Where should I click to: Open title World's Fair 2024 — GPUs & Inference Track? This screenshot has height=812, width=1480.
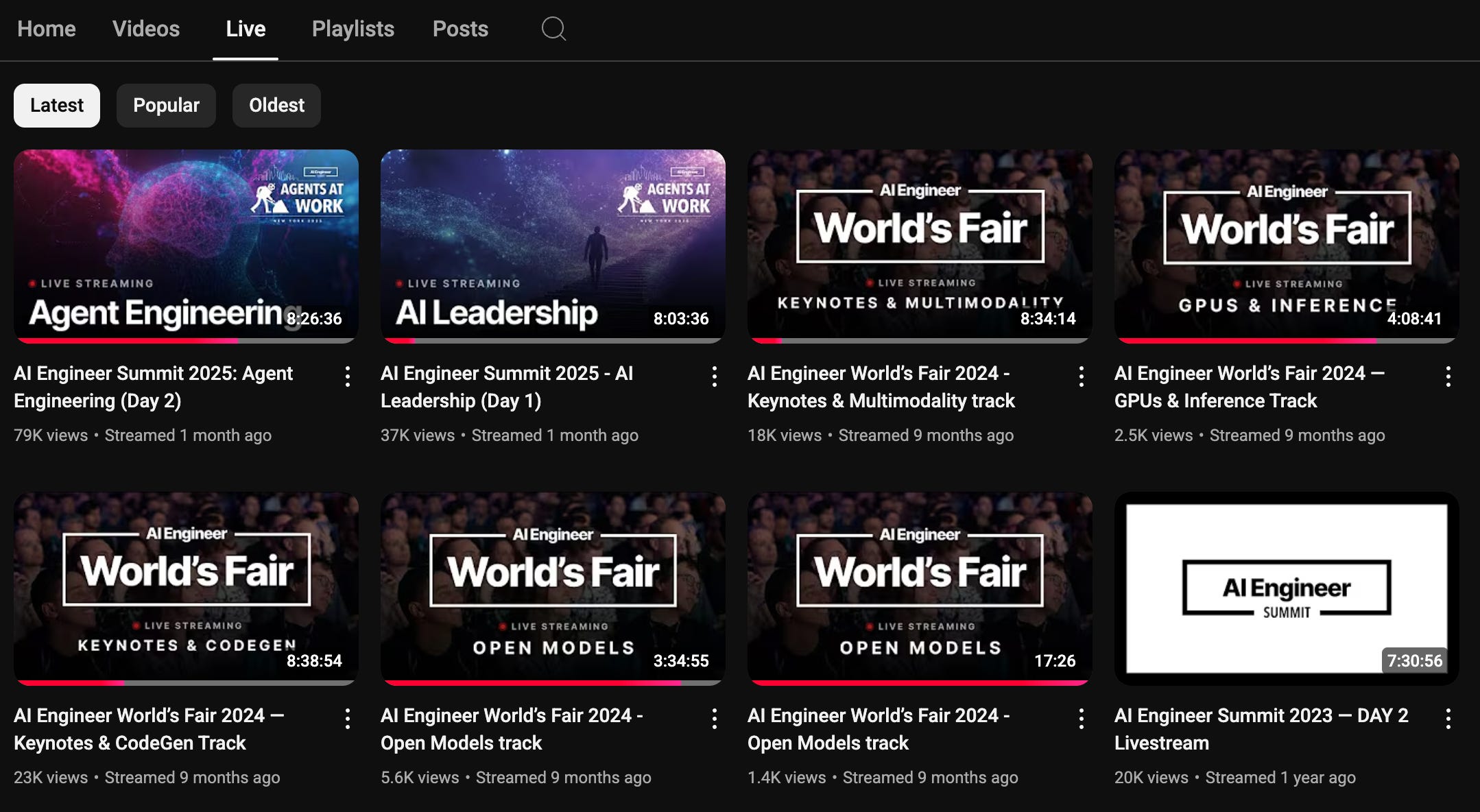pos(1250,387)
